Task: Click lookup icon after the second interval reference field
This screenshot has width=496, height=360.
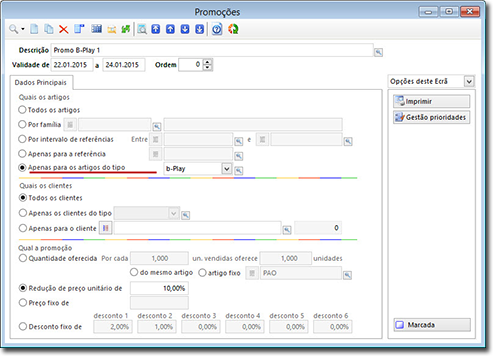Action: (x=348, y=141)
